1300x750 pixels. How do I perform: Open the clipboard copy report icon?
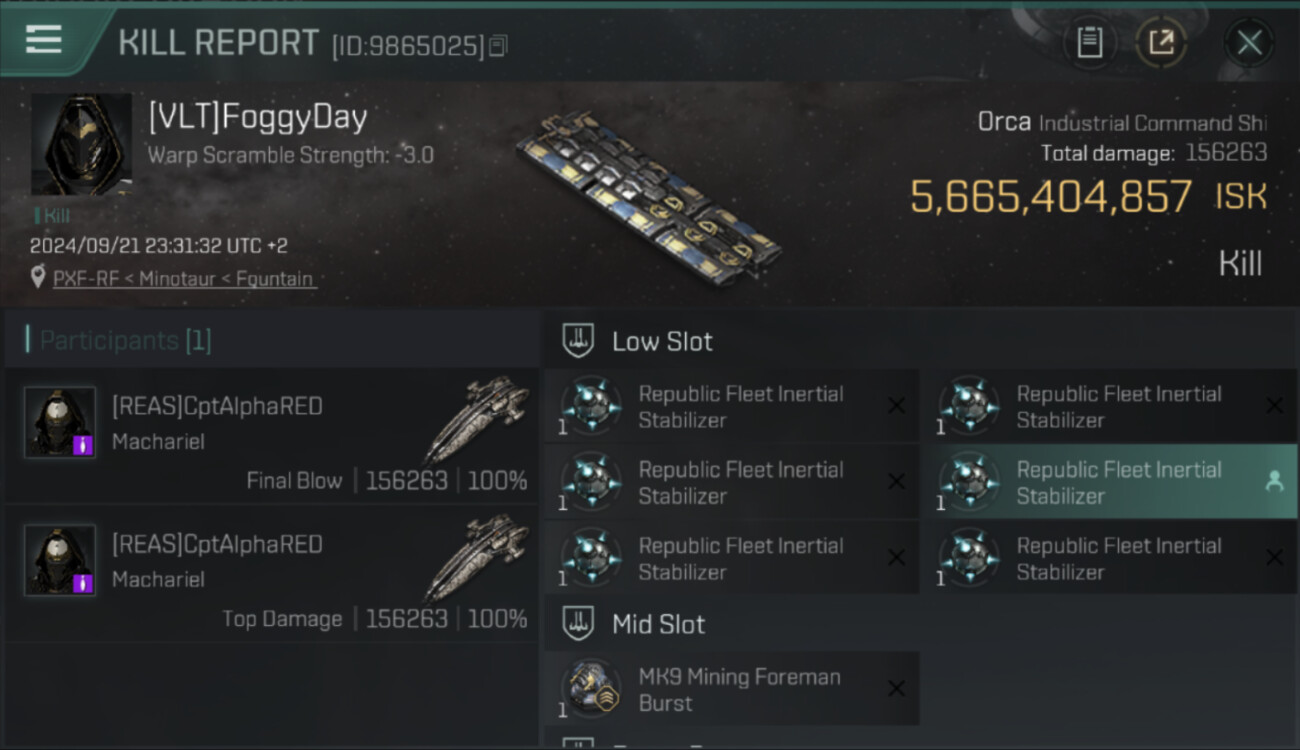tap(1089, 43)
